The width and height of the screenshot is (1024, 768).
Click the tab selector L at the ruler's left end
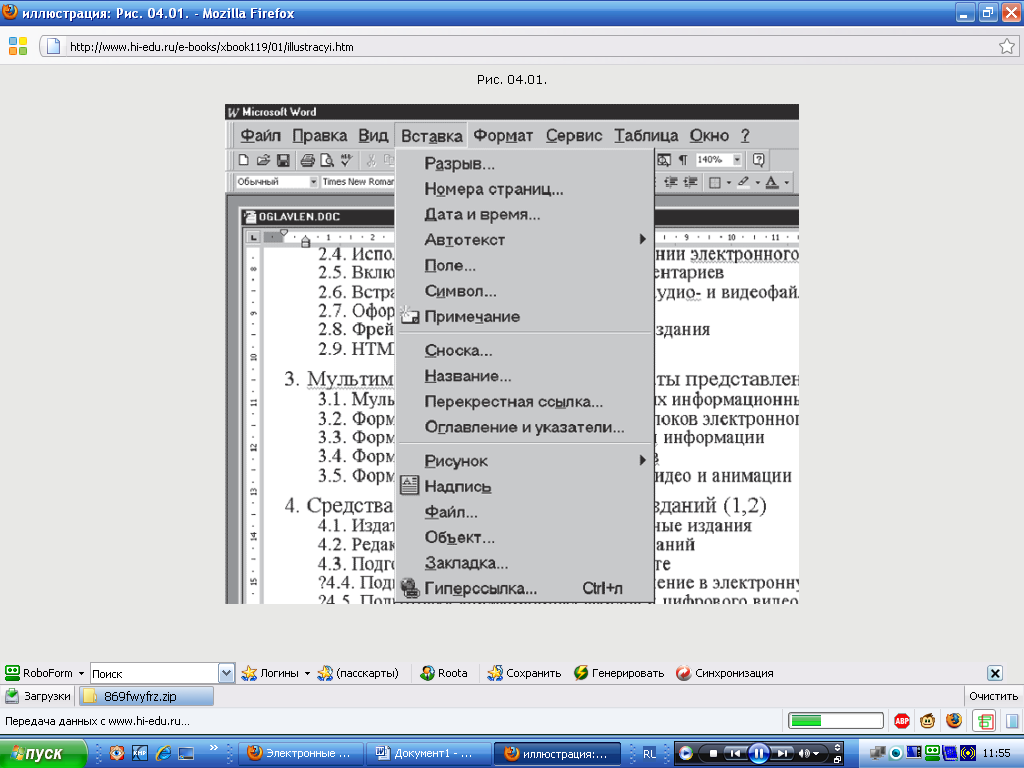click(x=254, y=237)
